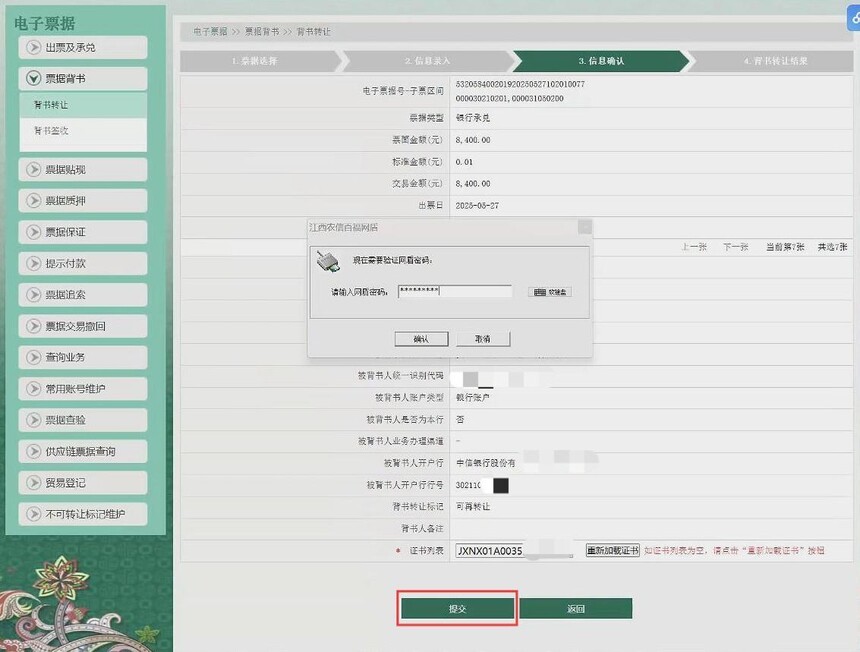
Task: Close the 江西农信 password dialog
Action: (x=585, y=227)
